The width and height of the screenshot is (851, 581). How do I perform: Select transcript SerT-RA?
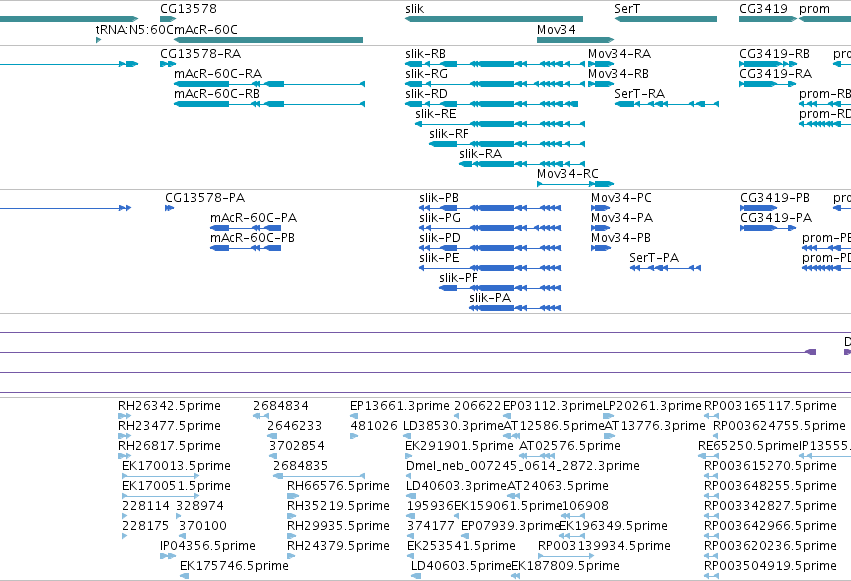click(666, 104)
